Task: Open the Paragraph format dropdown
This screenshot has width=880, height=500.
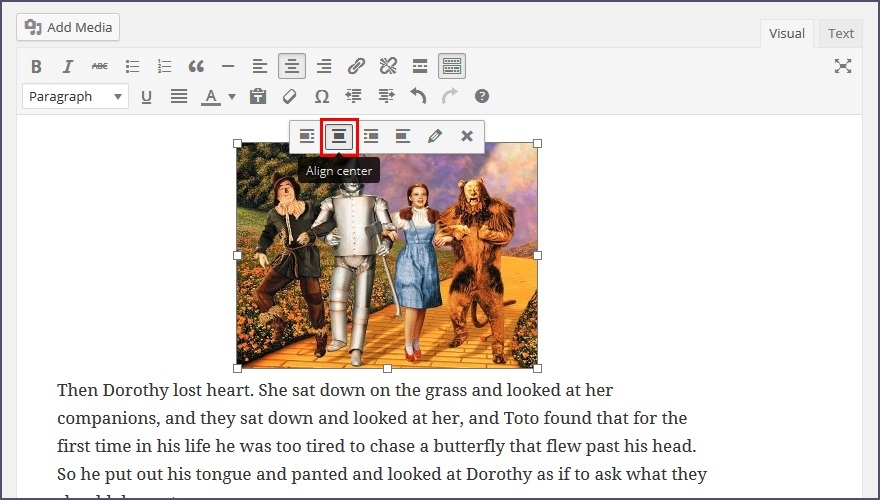Action: coord(76,97)
